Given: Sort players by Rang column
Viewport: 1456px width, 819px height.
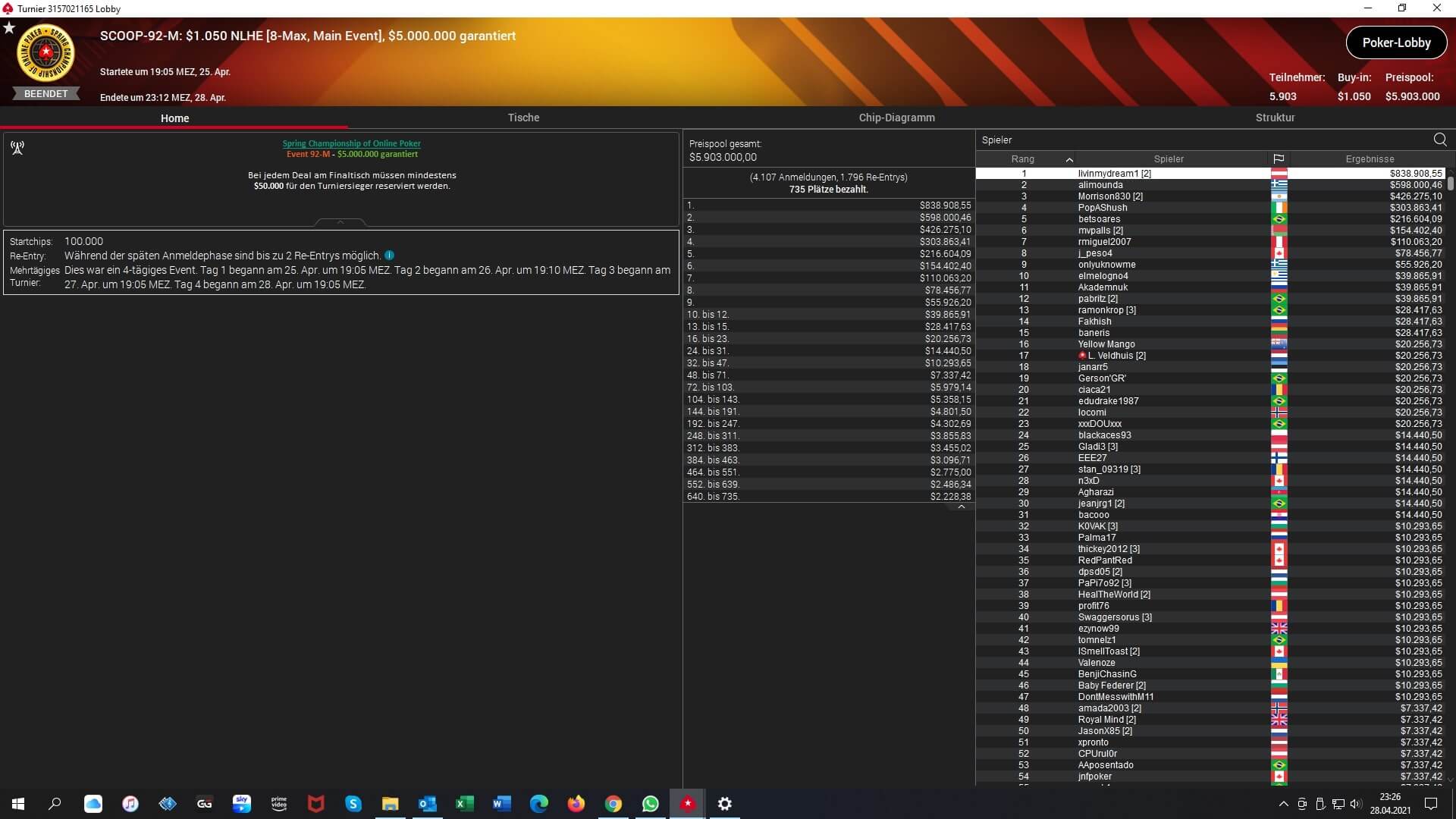Looking at the screenshot, I should pyautogui.click(x=1025, y=159).
